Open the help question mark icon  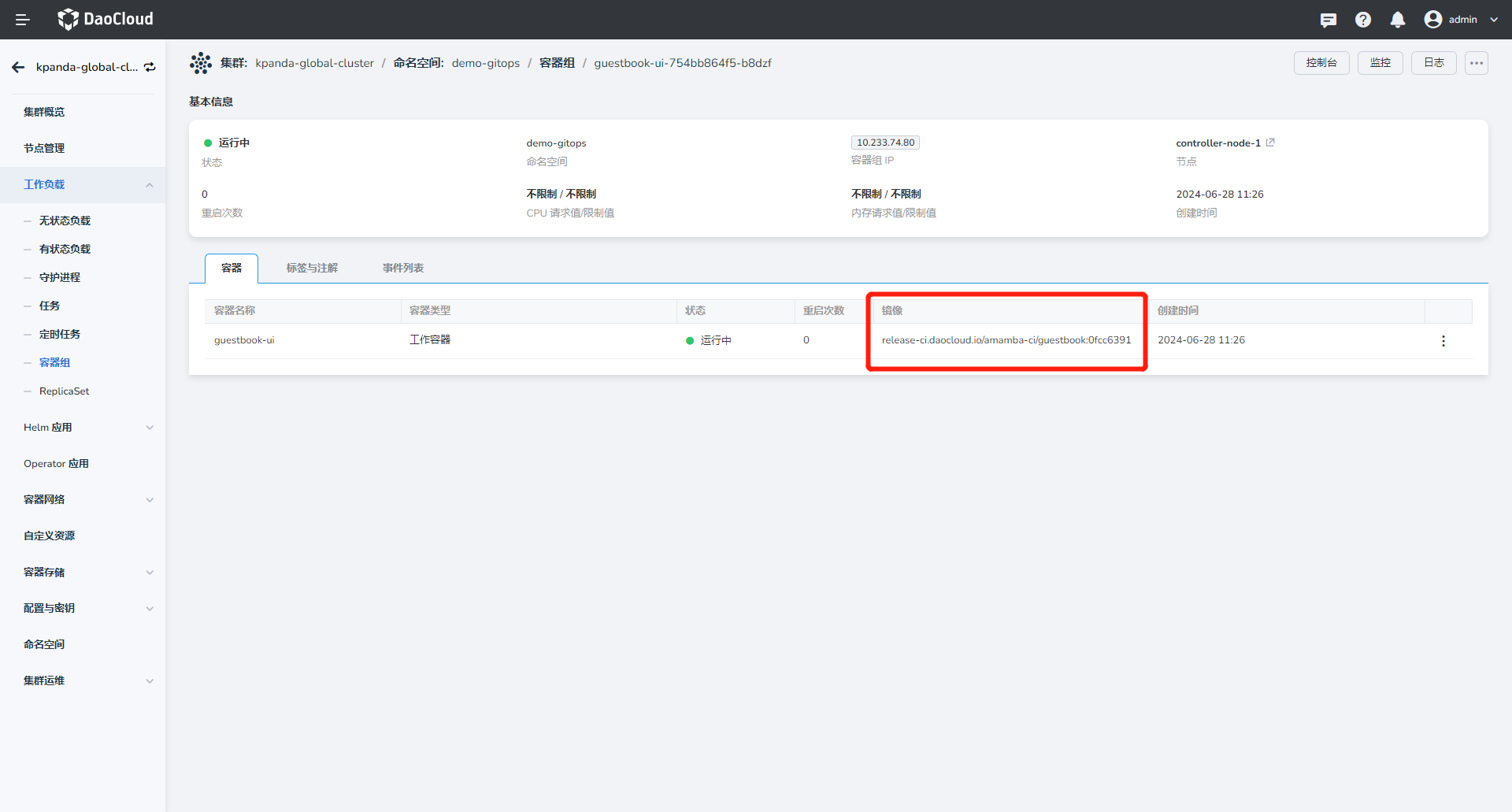[x=1362, y=20]
